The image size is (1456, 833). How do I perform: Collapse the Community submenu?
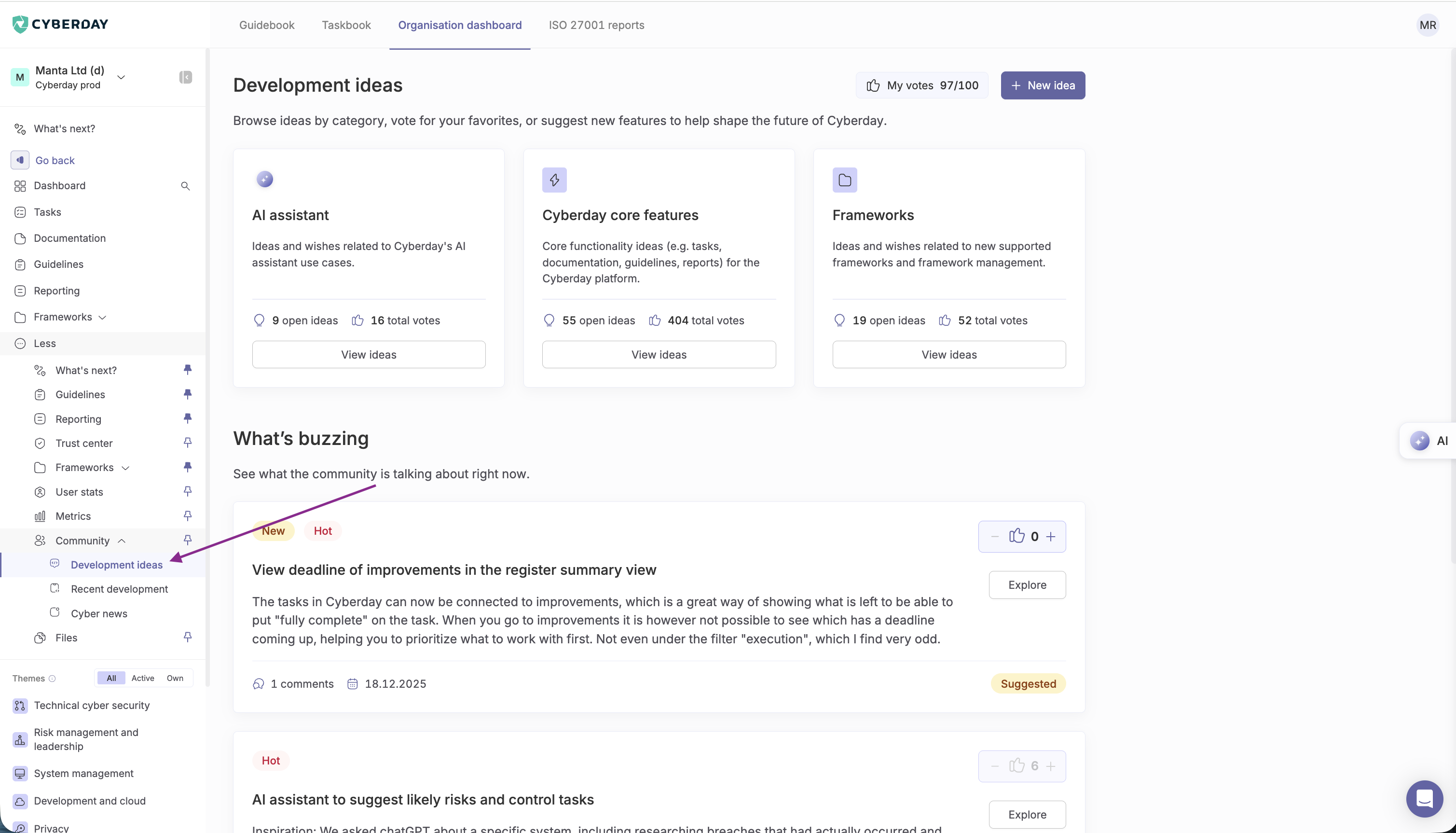pos(122,541)
